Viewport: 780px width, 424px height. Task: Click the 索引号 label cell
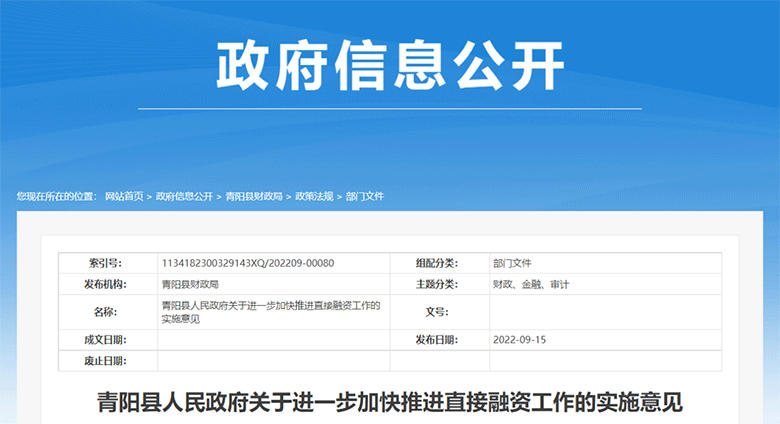tap(104, 263)
